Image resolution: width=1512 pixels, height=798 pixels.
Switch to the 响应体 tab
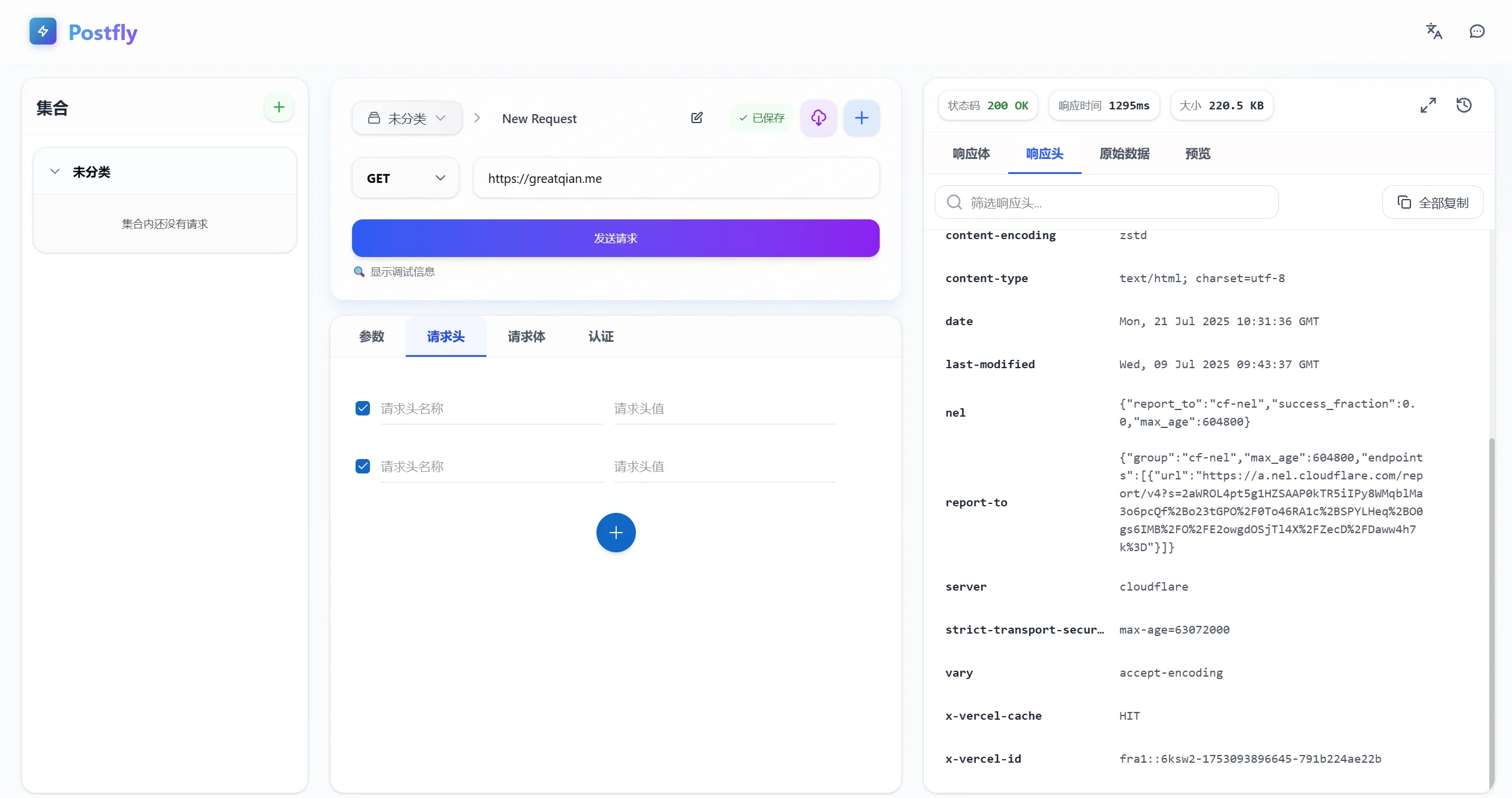pyautogui.click(x=971, y=154)
